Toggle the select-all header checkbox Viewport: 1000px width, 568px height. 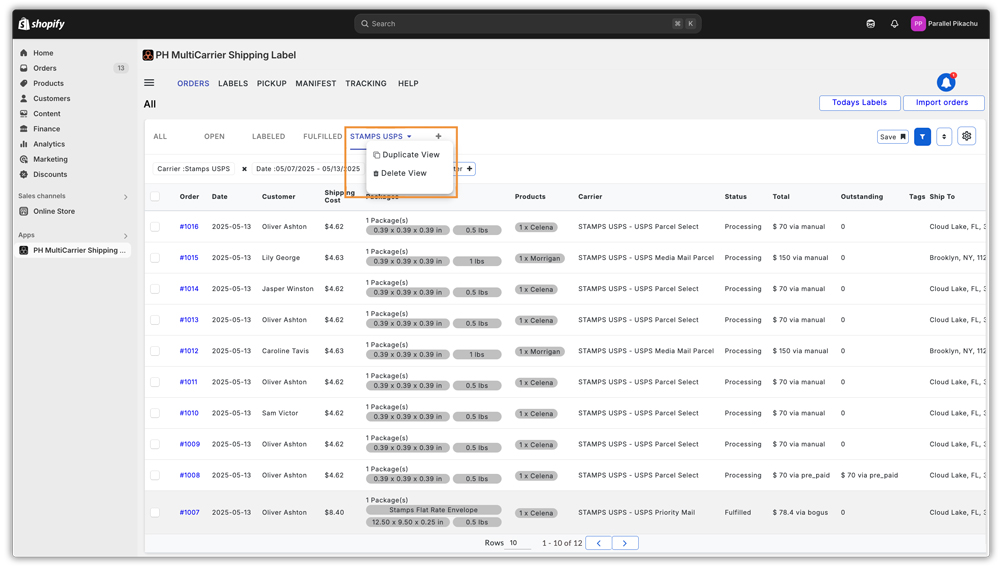(155, 196)
